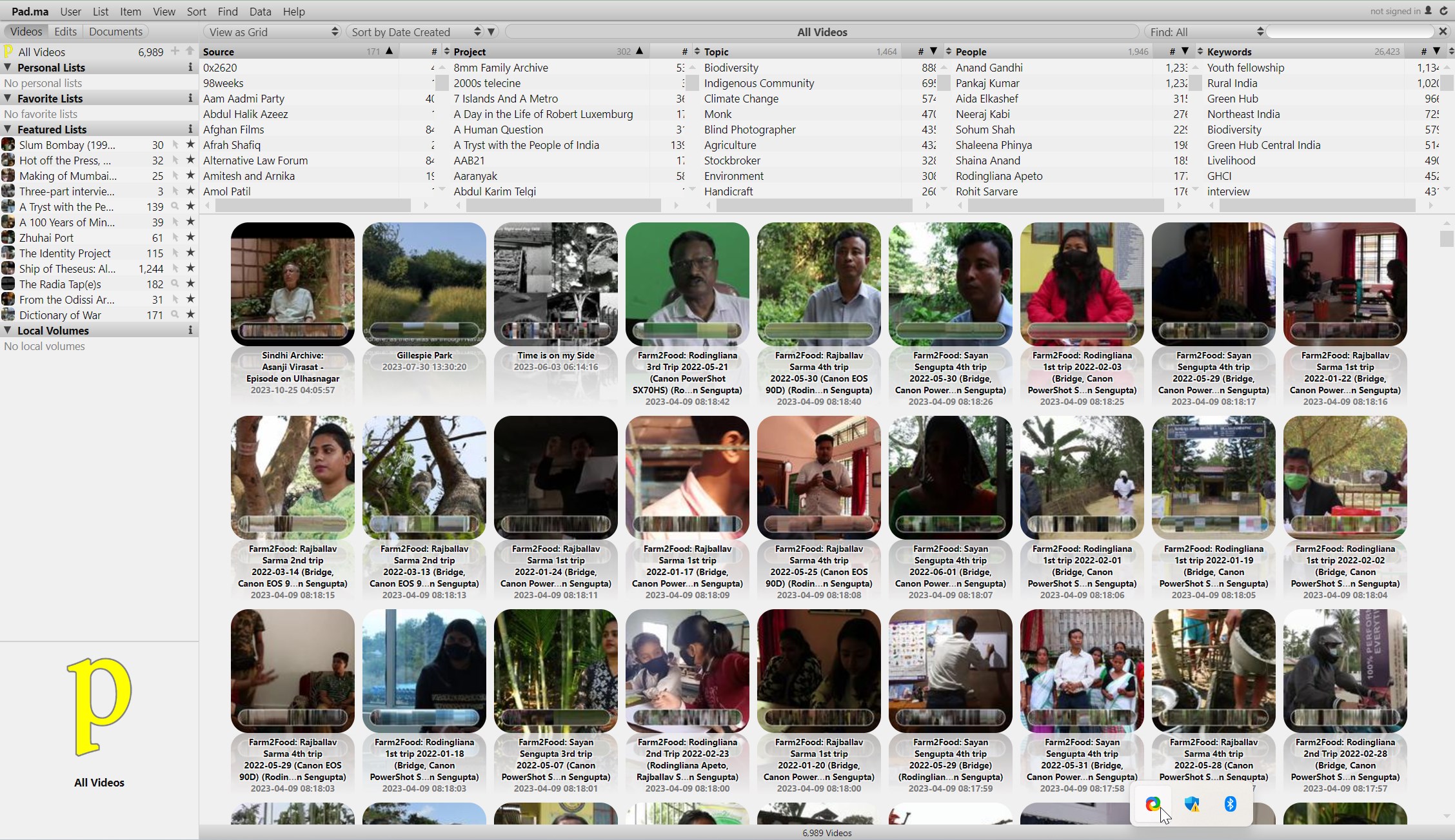Image resolution: width=1455 pixels, height=840 pixels.
Task: Toggle the favorite star for Hot off the Press
Action: click(190, 160)
